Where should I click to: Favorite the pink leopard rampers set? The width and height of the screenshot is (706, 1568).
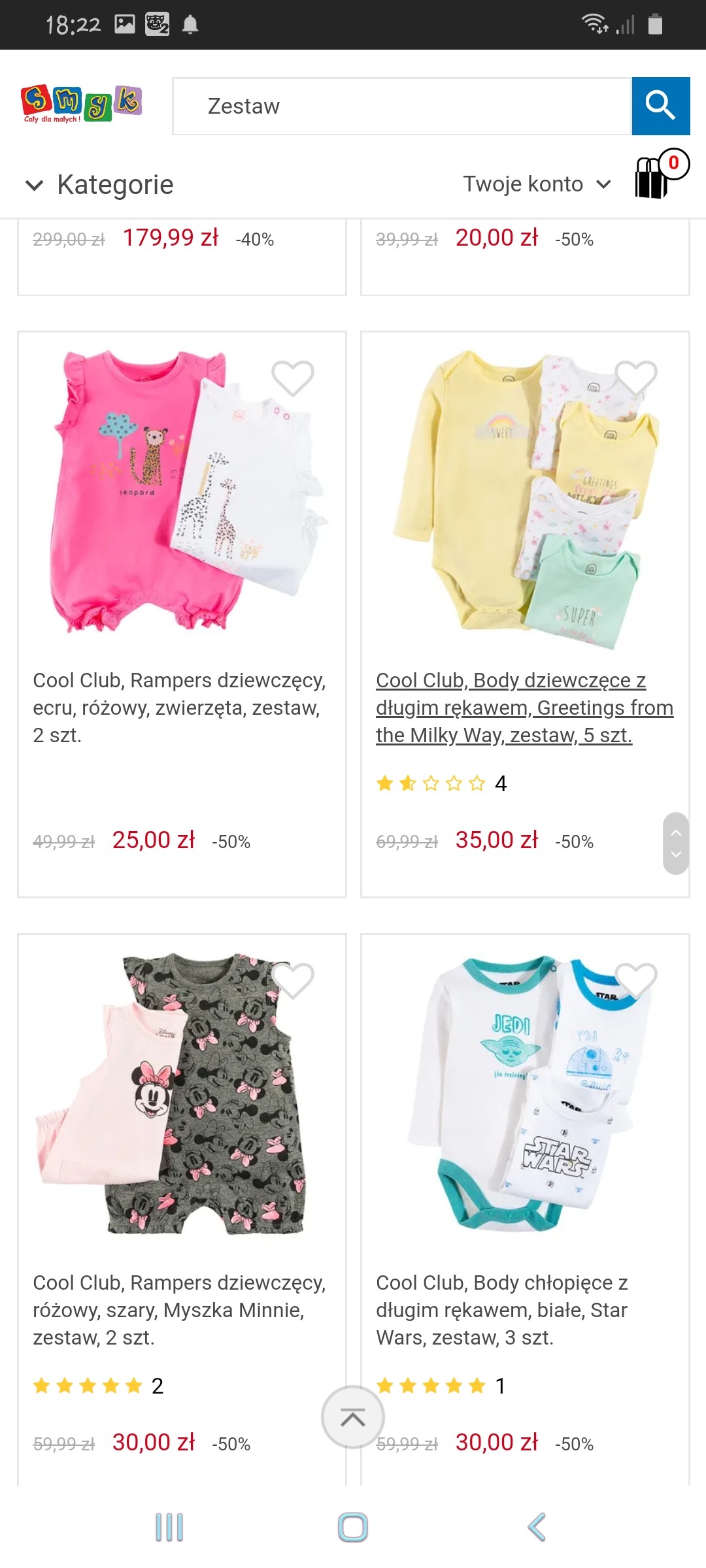click(293, 378)
